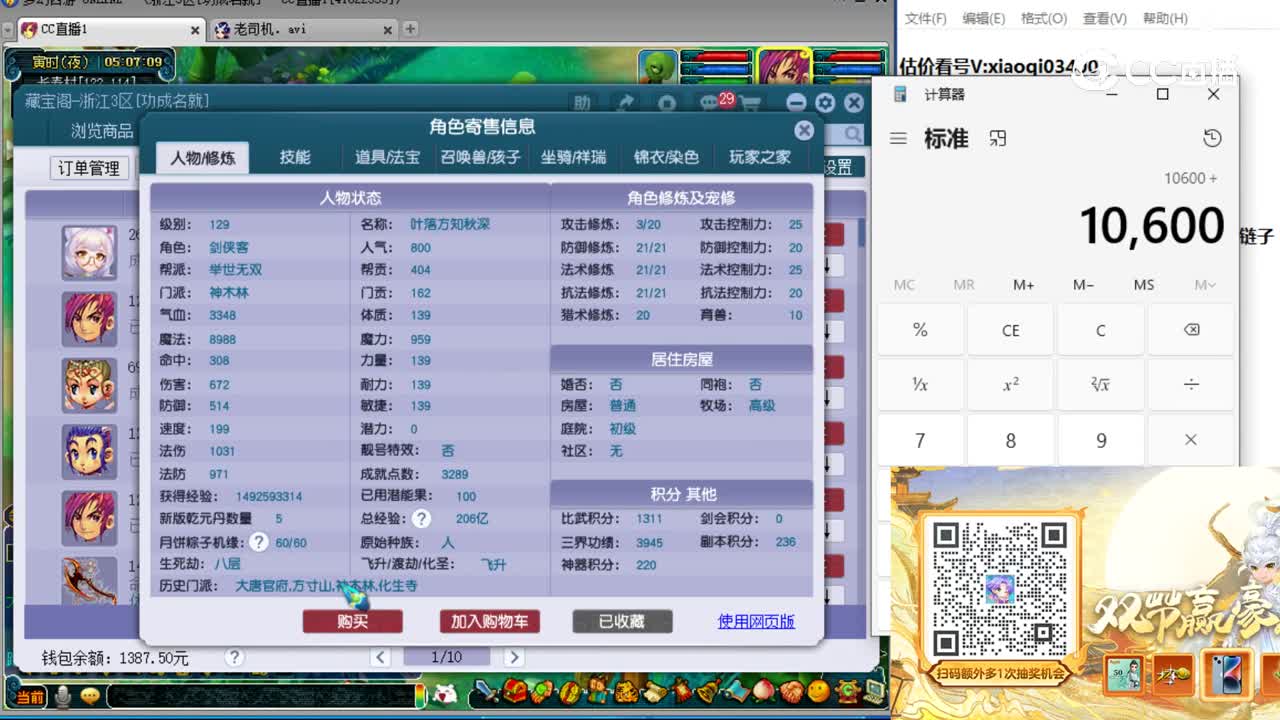Click the Calculator square root key

click(x=1101, y=385)
